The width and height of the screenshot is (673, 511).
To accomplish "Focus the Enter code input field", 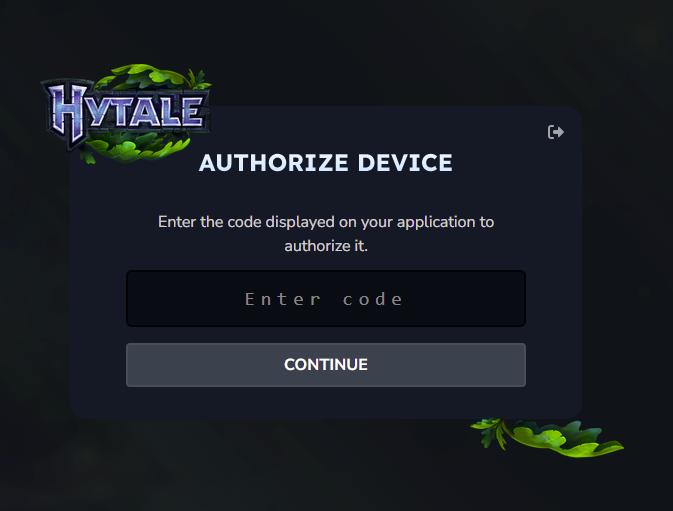I will click(x=326, y=299).
